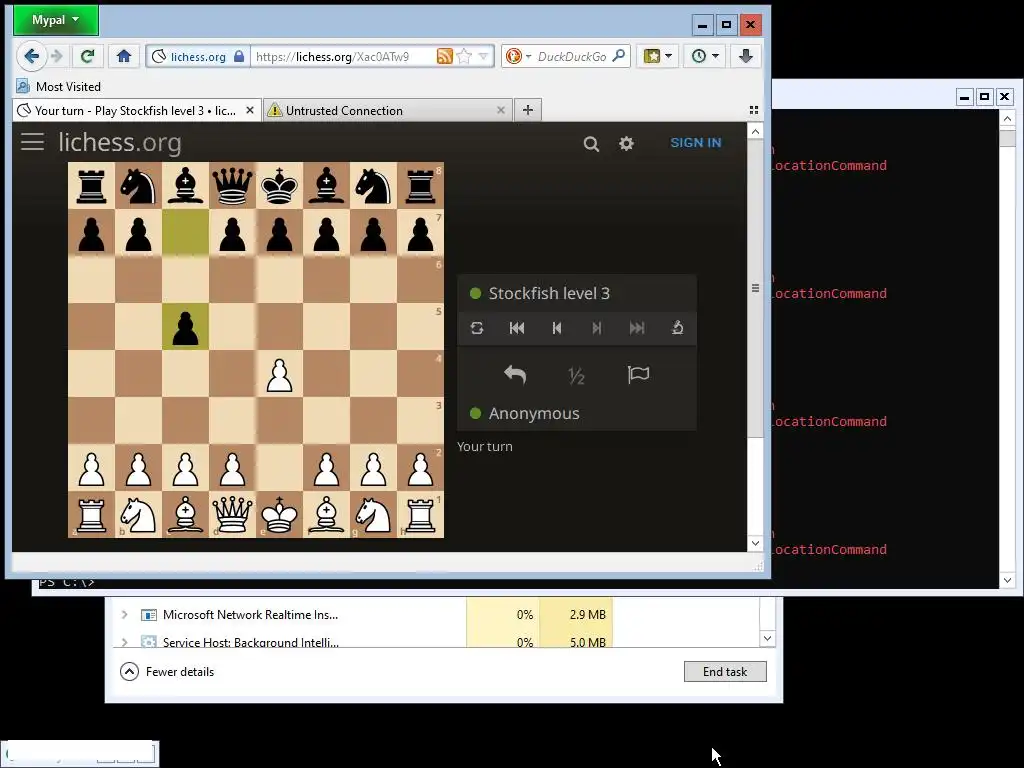Maximize the PowerShell window
This screenshot has width=1024, height=768.
[984, 97]
